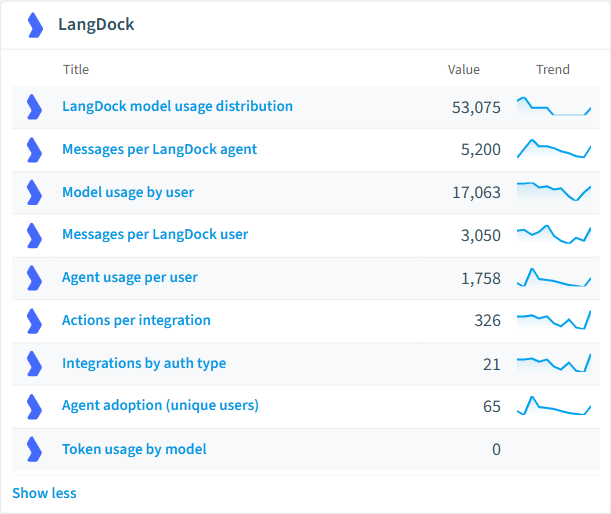Click the Value column header
Viewport: 611px width, 514px height.
pos(464,69)
